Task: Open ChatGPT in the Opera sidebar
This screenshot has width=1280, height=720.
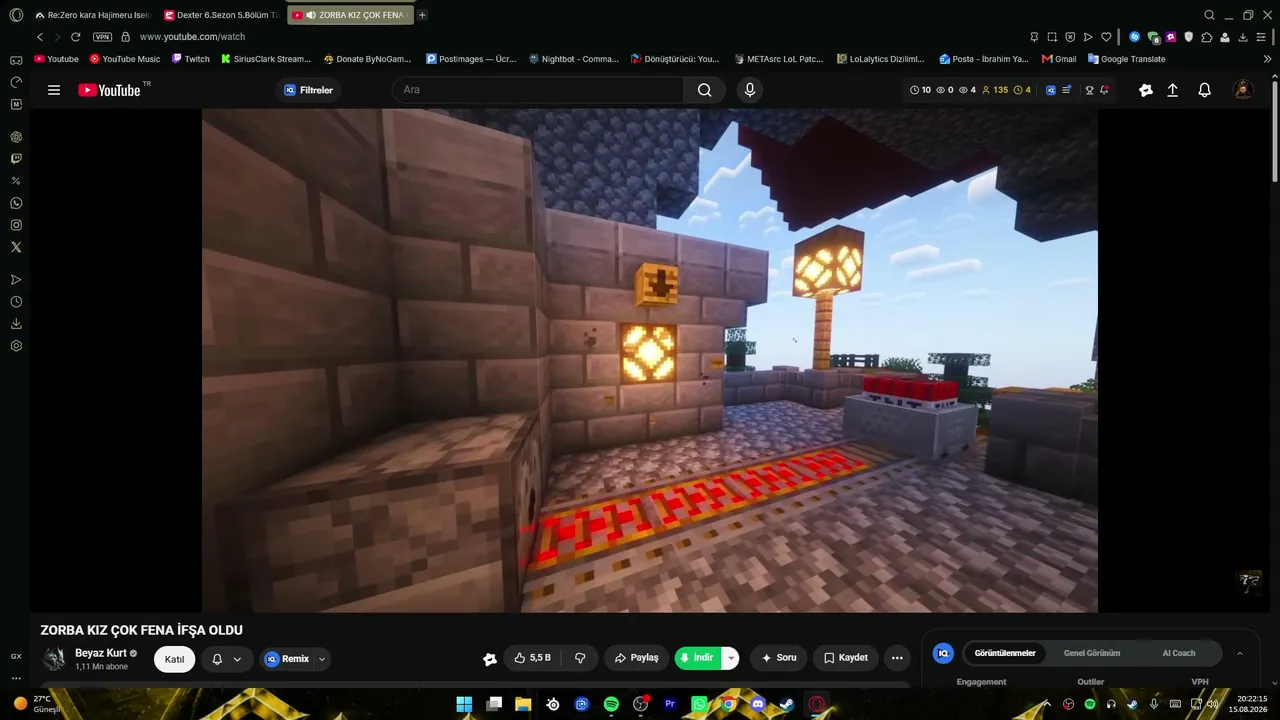Action: tap(16, 137)
